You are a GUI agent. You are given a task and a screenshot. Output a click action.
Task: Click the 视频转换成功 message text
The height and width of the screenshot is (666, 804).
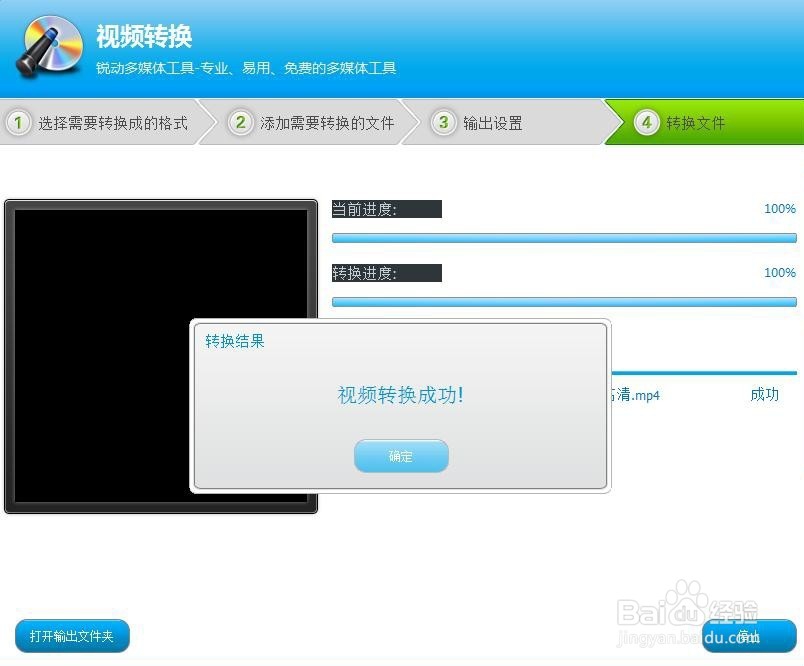[x=400, y=395]
